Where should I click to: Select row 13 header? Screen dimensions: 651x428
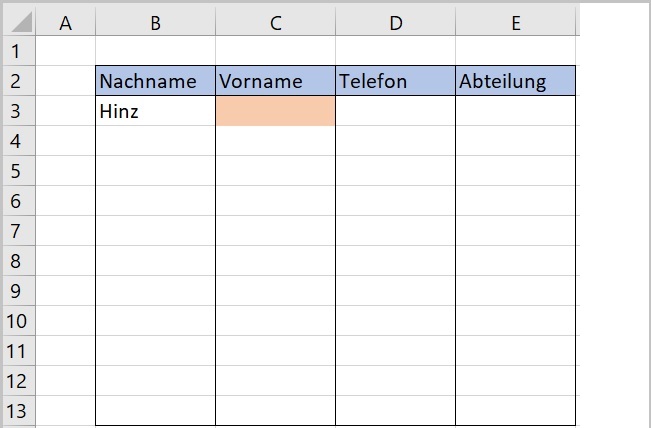tap(18, 410)
